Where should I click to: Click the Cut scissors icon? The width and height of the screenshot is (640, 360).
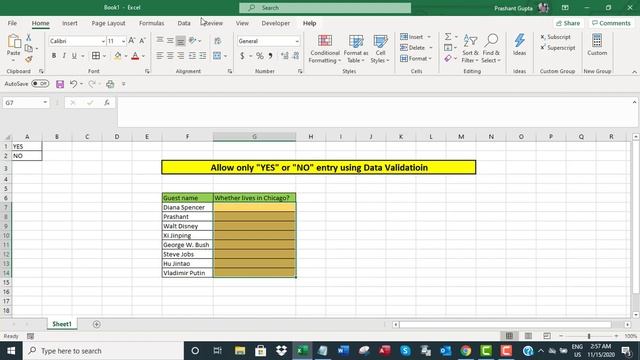[x=29, y=37]
